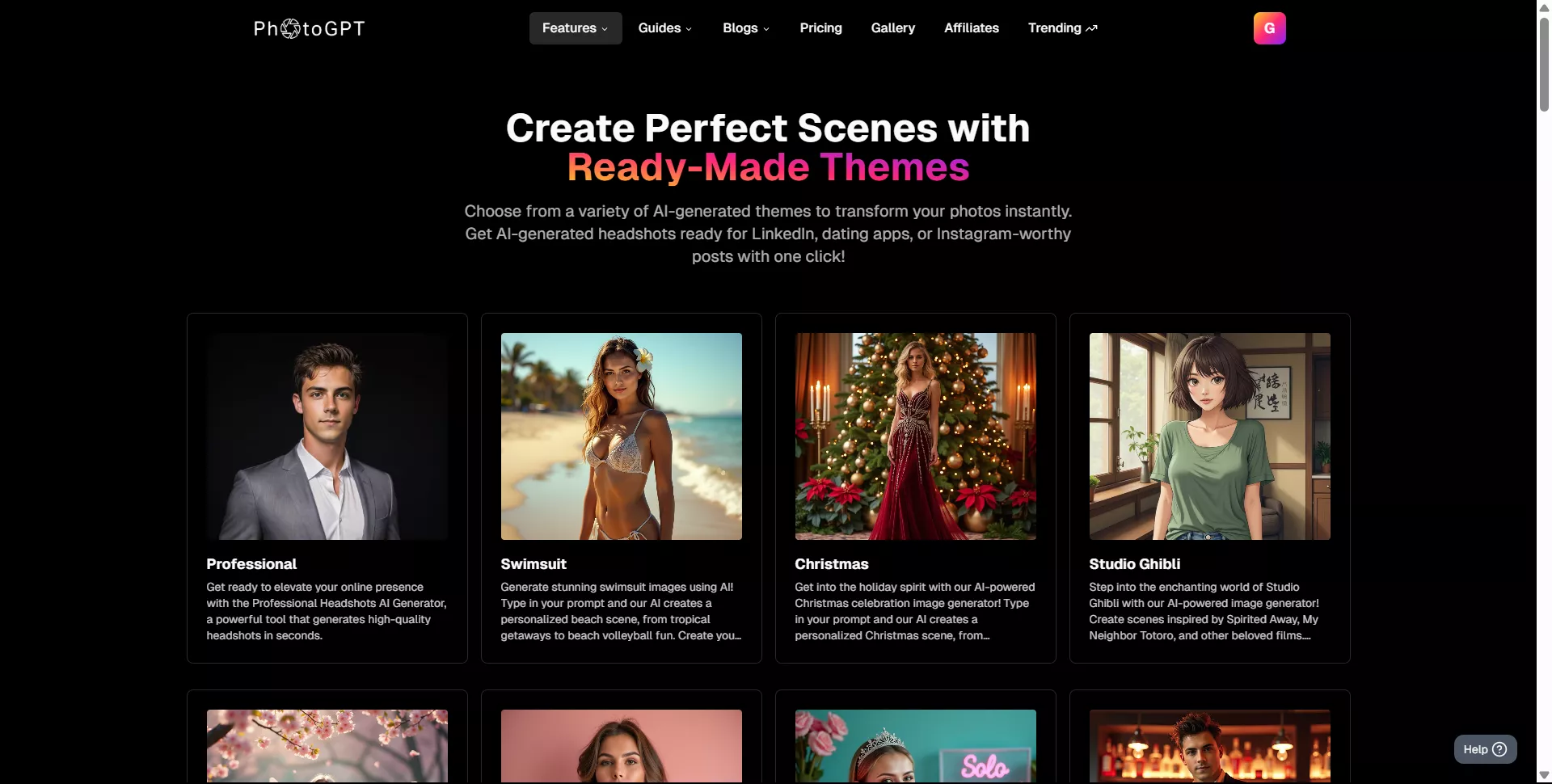Click the vertical scrollbar thumb
This screenshot has height=784, width=1552.
[x=1544, y=65]
